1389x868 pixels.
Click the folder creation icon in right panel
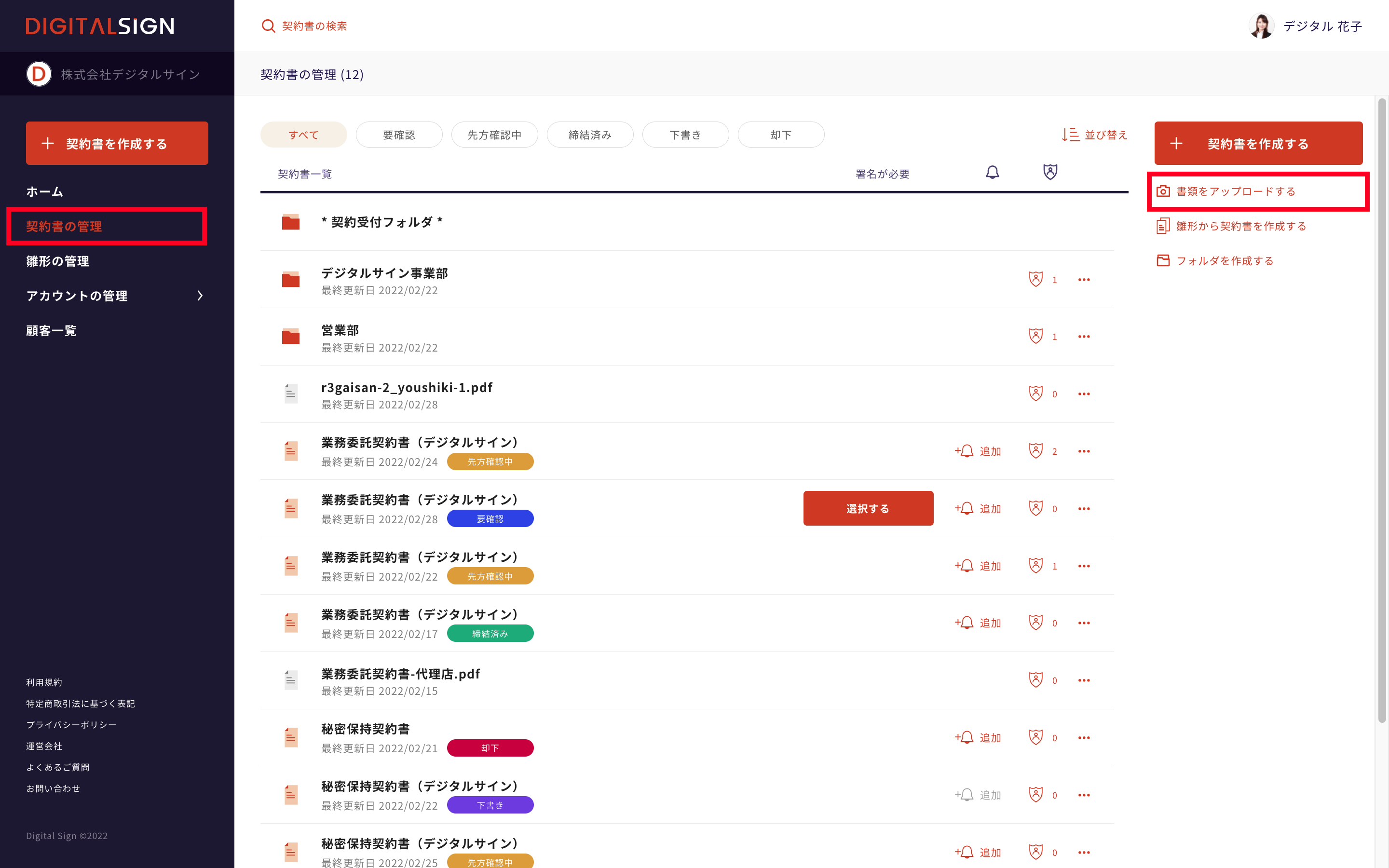pos(1163,260)
